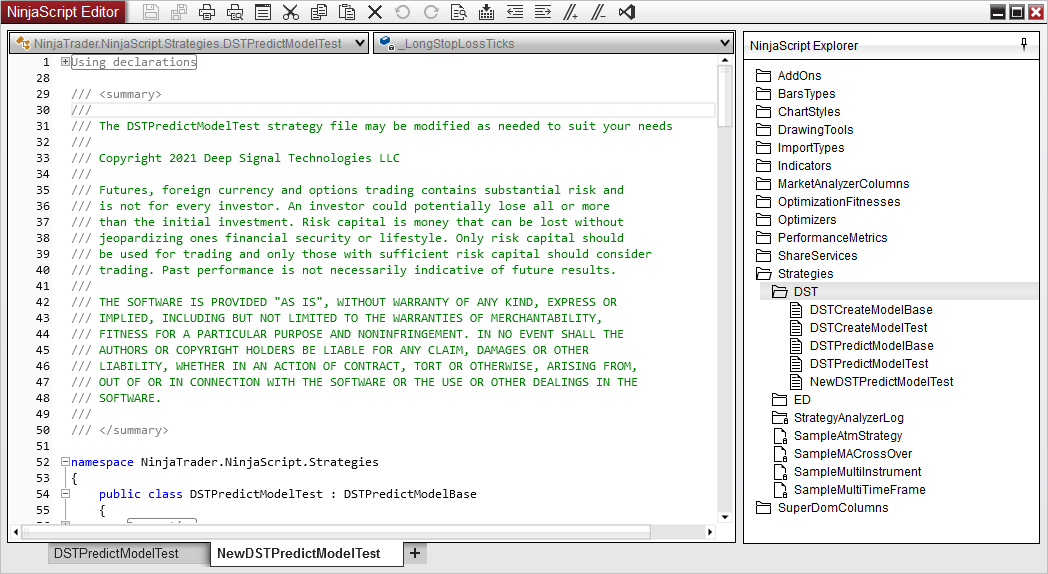Collapse the namespace block at line 52

66,462
